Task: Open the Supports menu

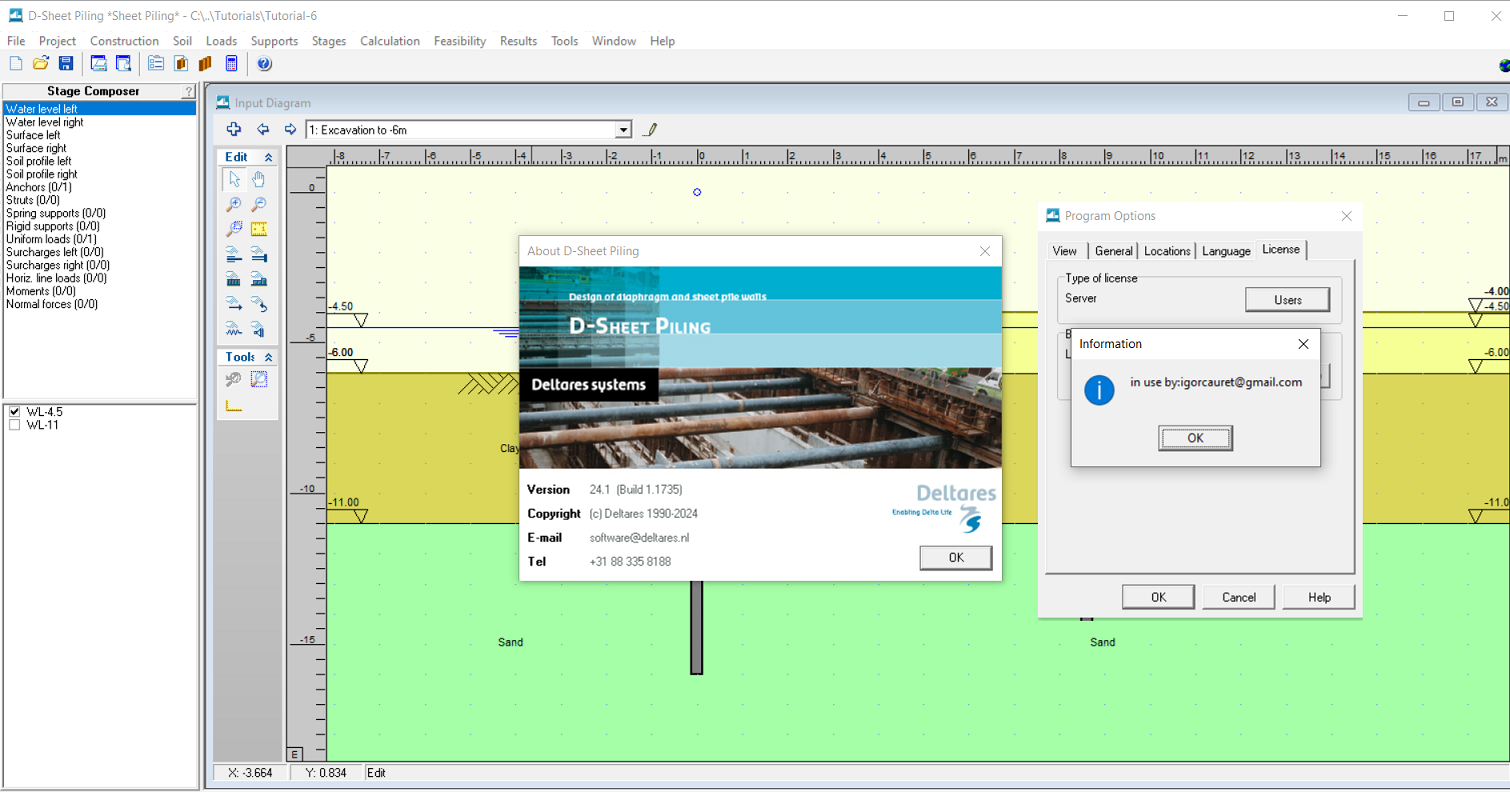Action: pos(274,41)
